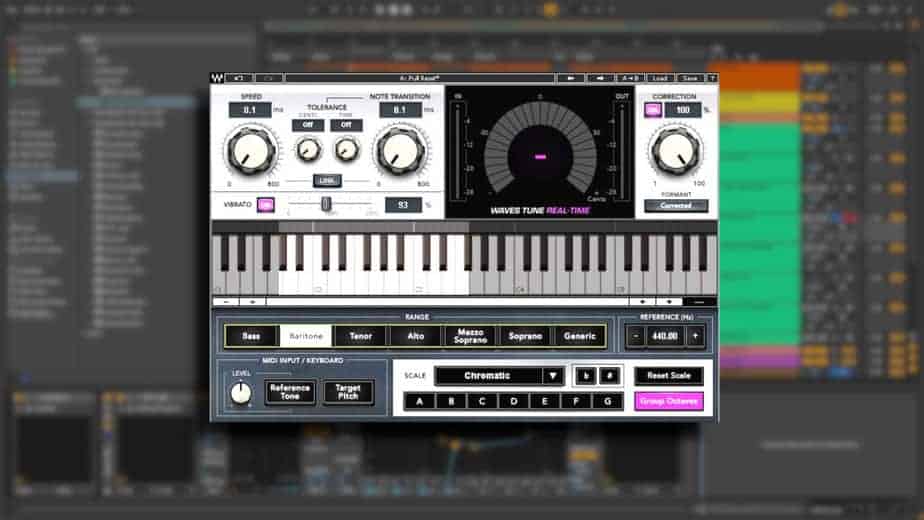The width and height of the screenshot is (924, 520).
Task: Select root note E
Action: pyautogui.click(x=544, y=401)
